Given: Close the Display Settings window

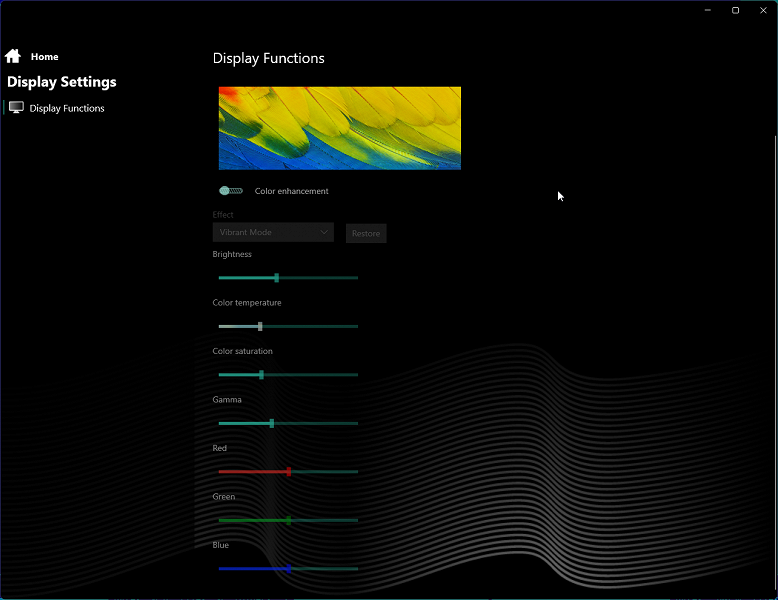Looking at the screenshot, I should [x=763, y=10].
